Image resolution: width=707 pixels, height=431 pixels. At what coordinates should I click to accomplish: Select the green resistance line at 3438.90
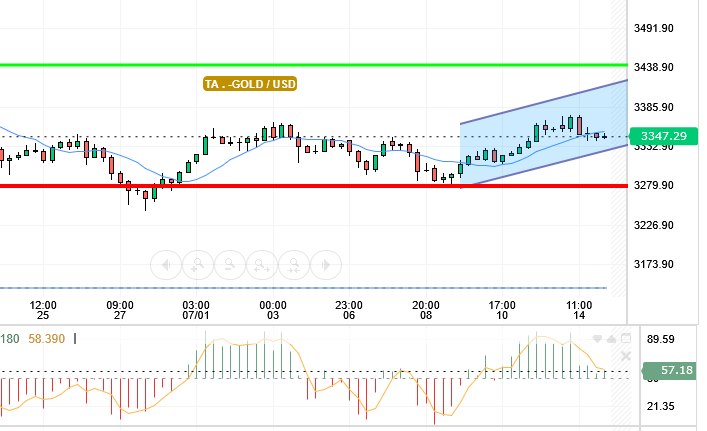pos(314,65)
